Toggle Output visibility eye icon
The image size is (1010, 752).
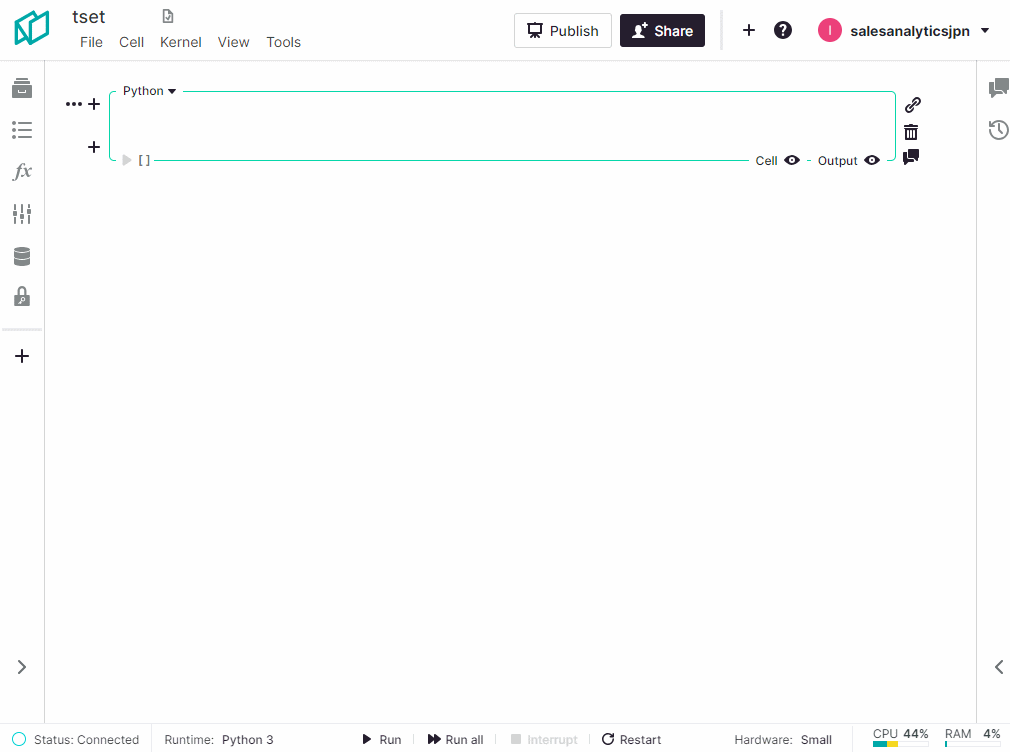point(872,160)
